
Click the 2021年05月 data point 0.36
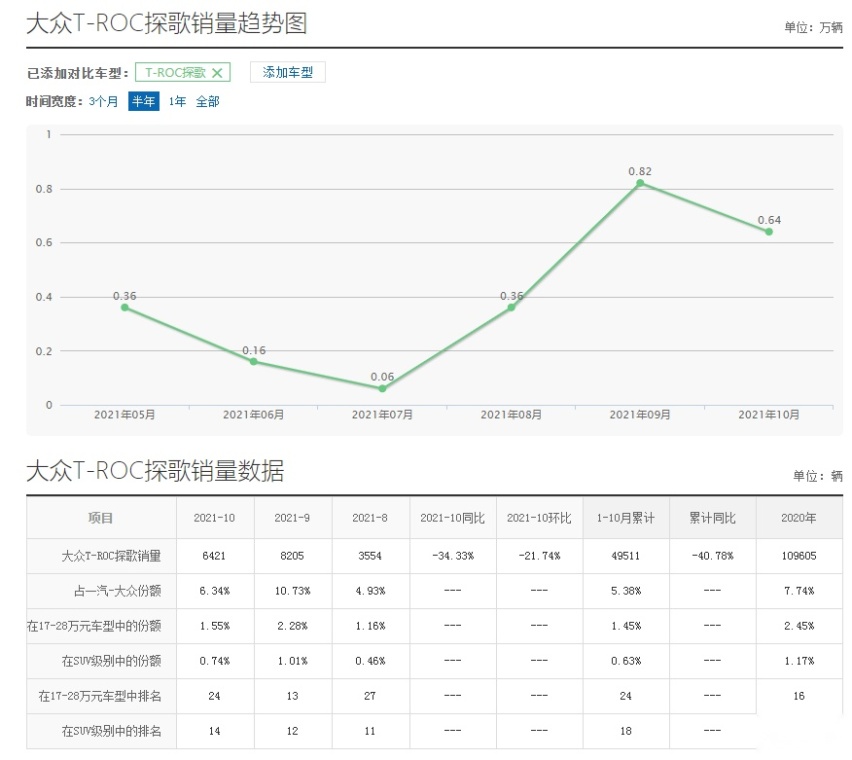coord(125,307)
